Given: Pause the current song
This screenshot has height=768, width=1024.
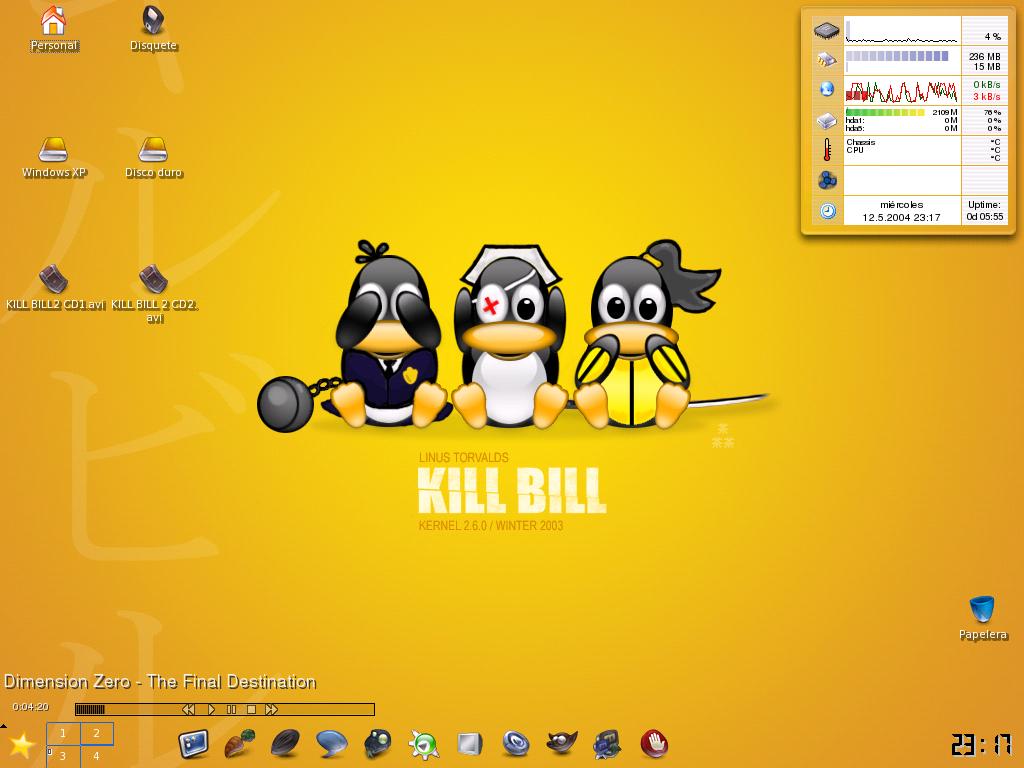Looking at the screenshot, I should pyautogui.click(x=231, y=709).
